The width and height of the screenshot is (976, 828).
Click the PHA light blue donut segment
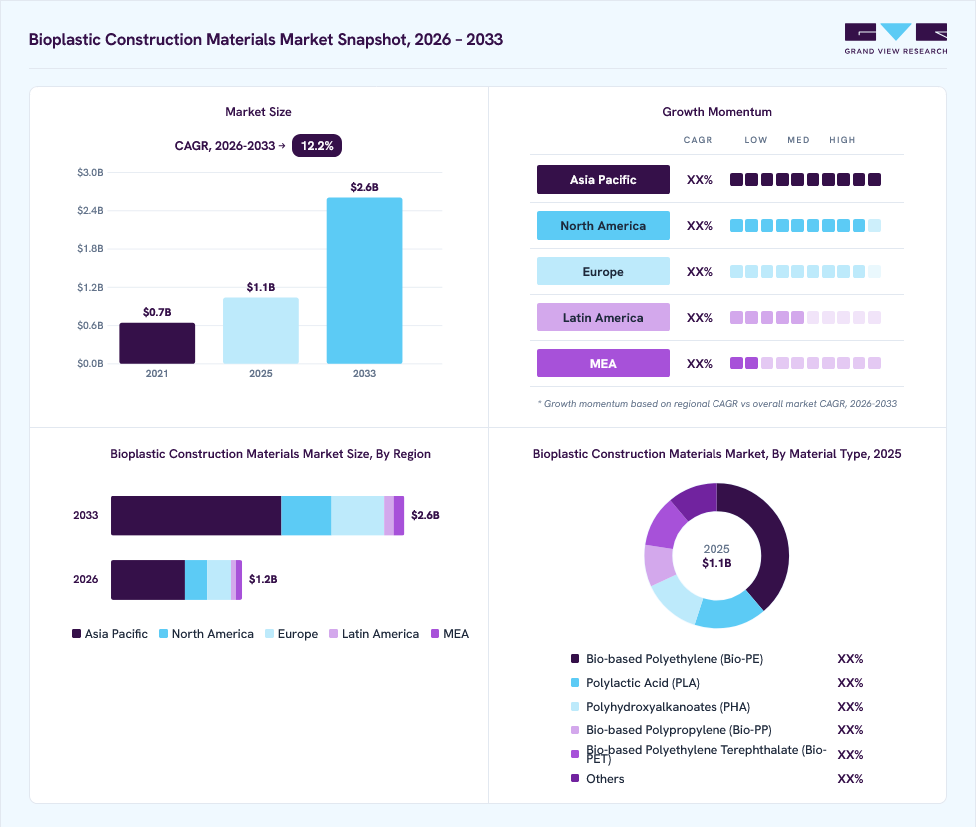click(x=677, y=599)
